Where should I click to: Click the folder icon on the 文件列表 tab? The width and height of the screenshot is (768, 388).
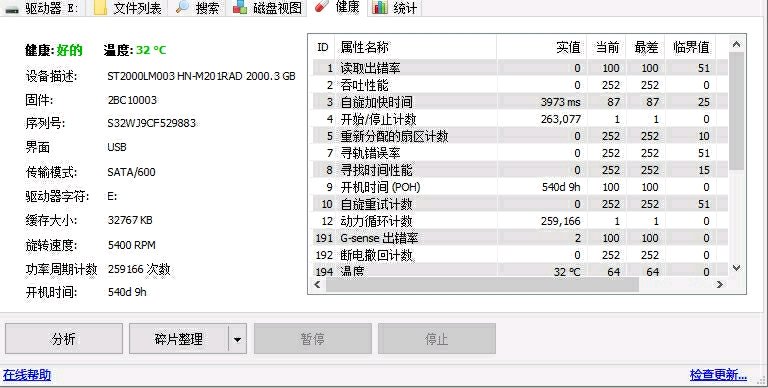coord(100,7)
